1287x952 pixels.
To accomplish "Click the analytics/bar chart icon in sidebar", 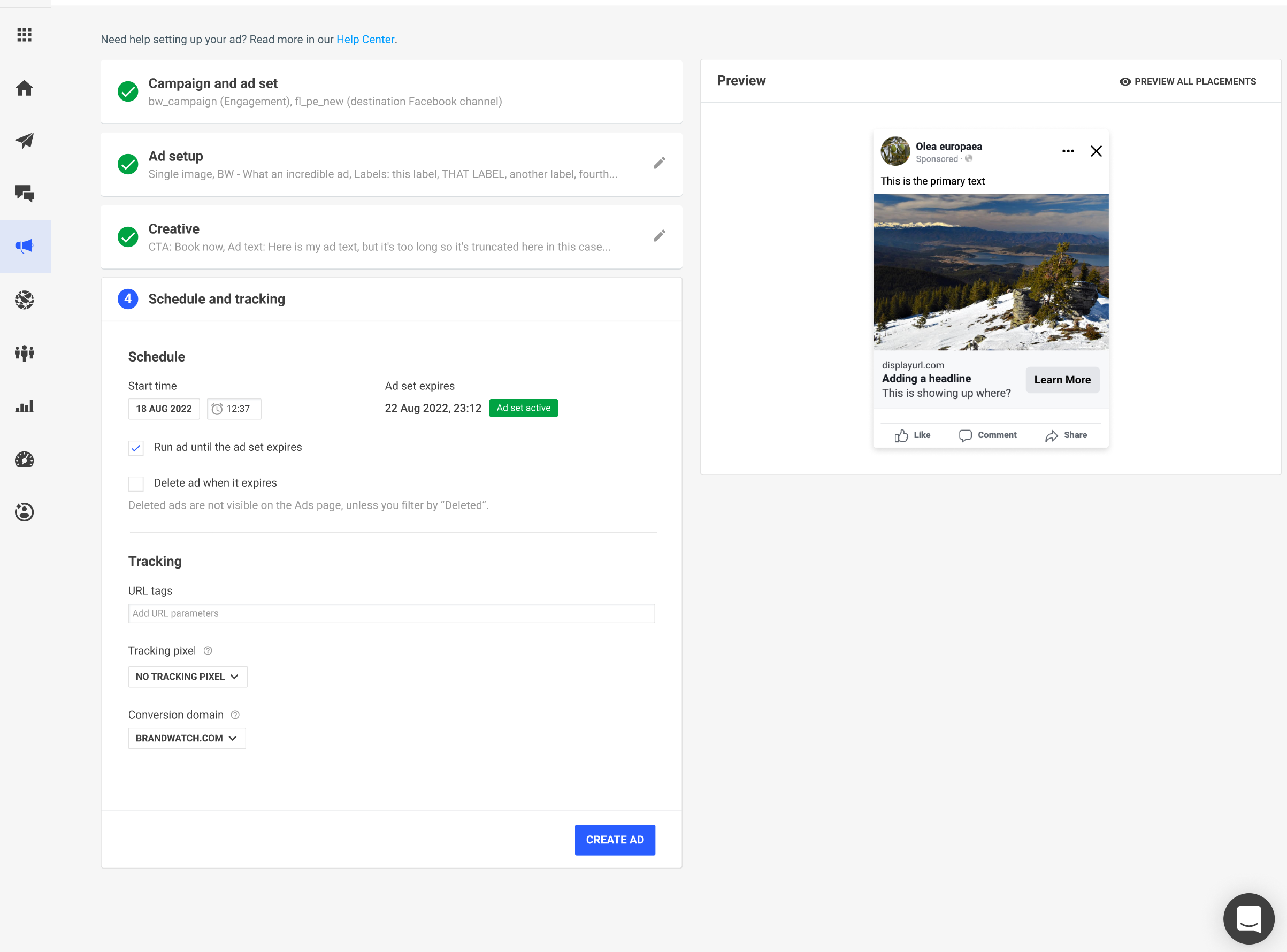I will coord(25,406).
